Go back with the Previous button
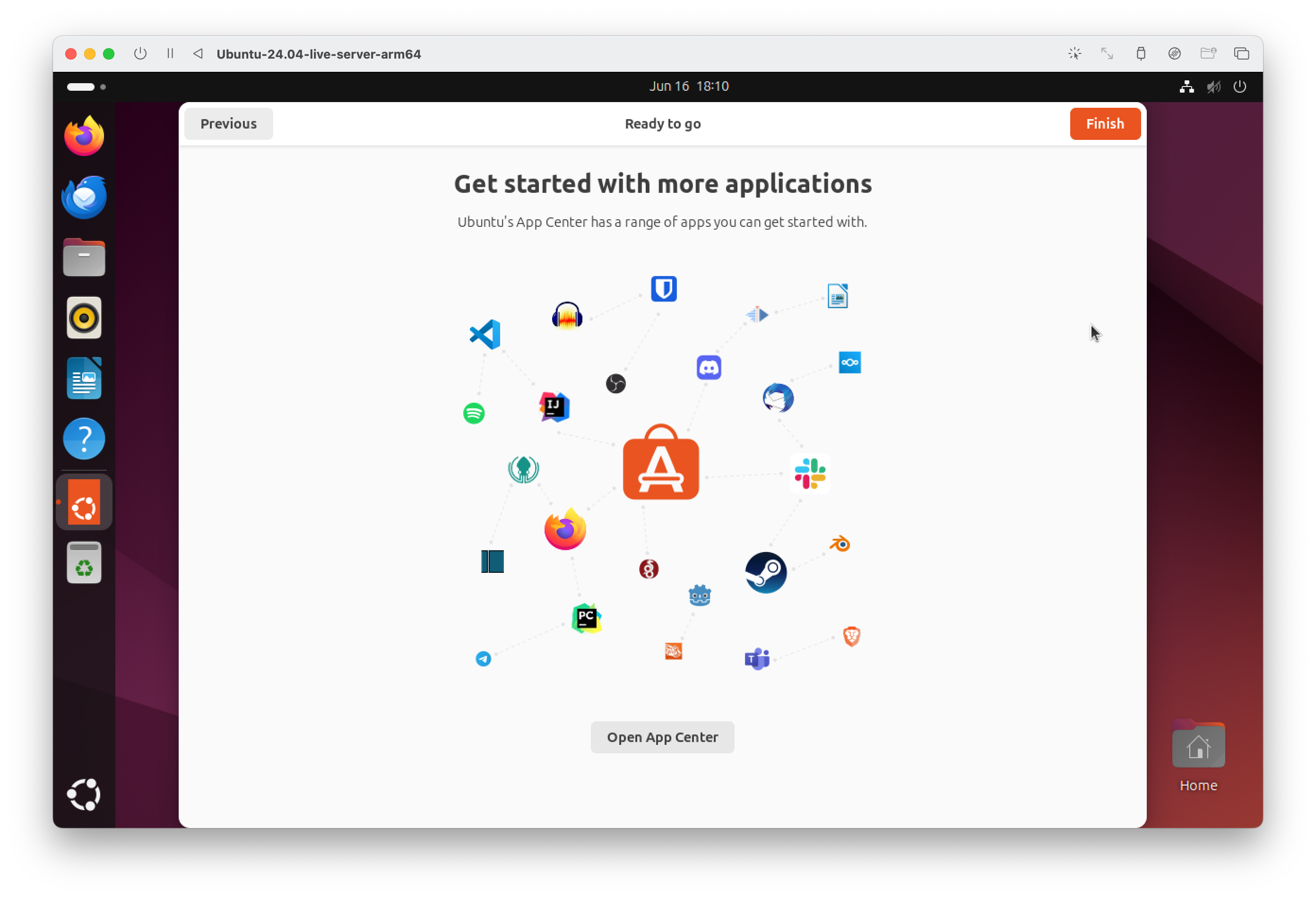 pos(228,123)
